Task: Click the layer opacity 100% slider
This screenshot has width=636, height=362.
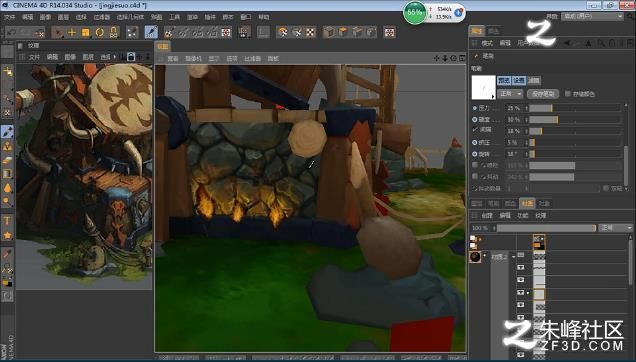Action: point(546,228)
